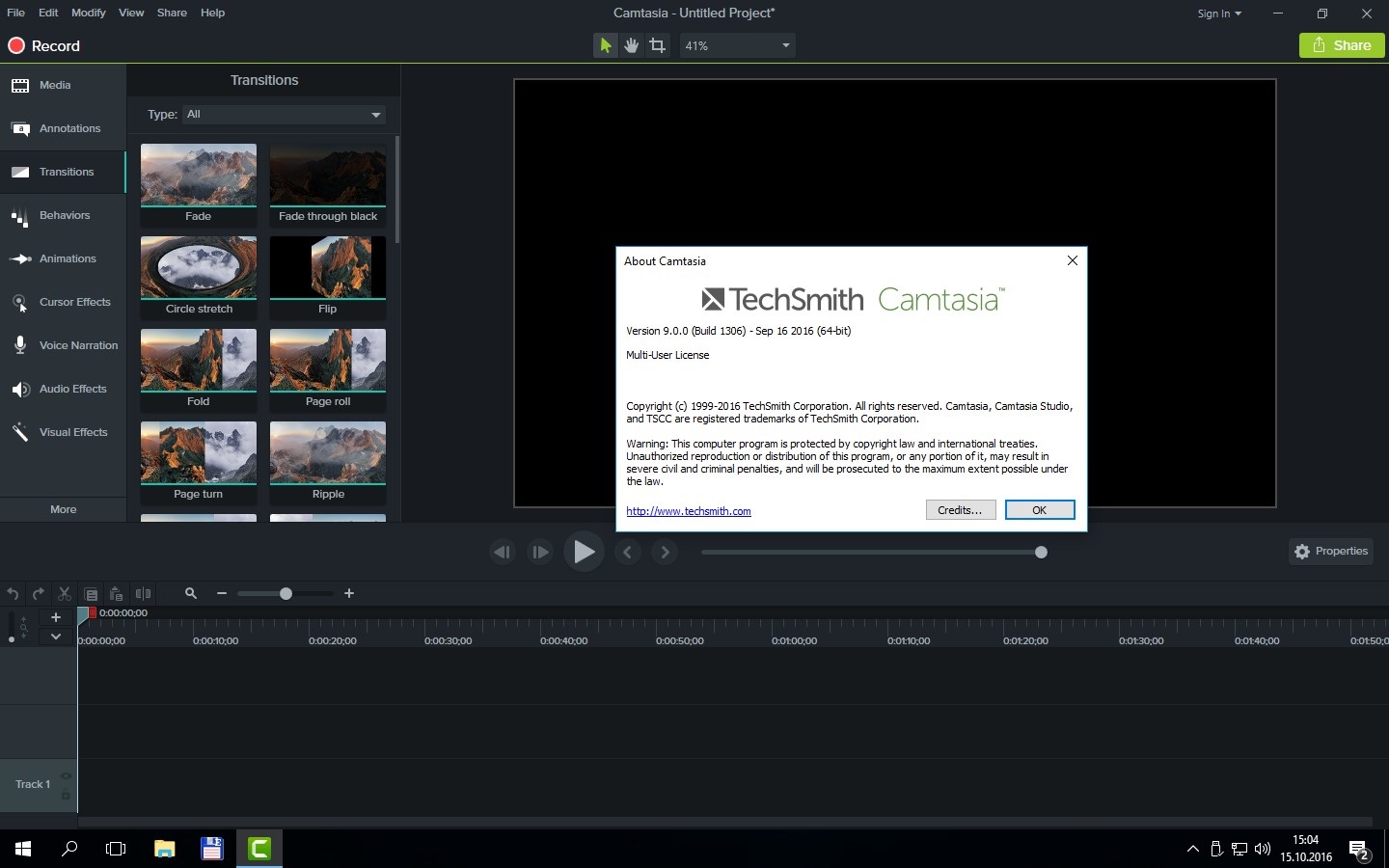Click the Split icon in timeline toolbar
This screenshot has width=1389, height=868.
click(143, 594)
